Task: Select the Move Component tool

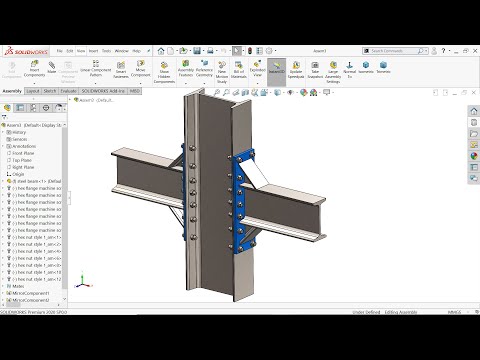Action: [x=140, y=68]
